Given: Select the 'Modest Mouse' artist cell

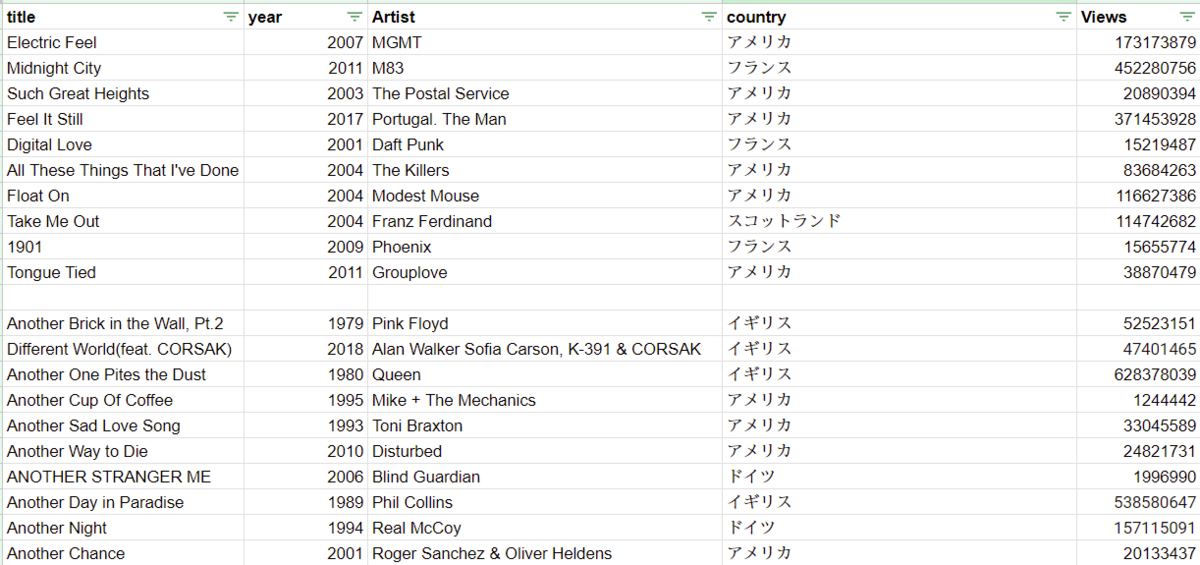Looking at the screenshot, I should click(545, 196).
